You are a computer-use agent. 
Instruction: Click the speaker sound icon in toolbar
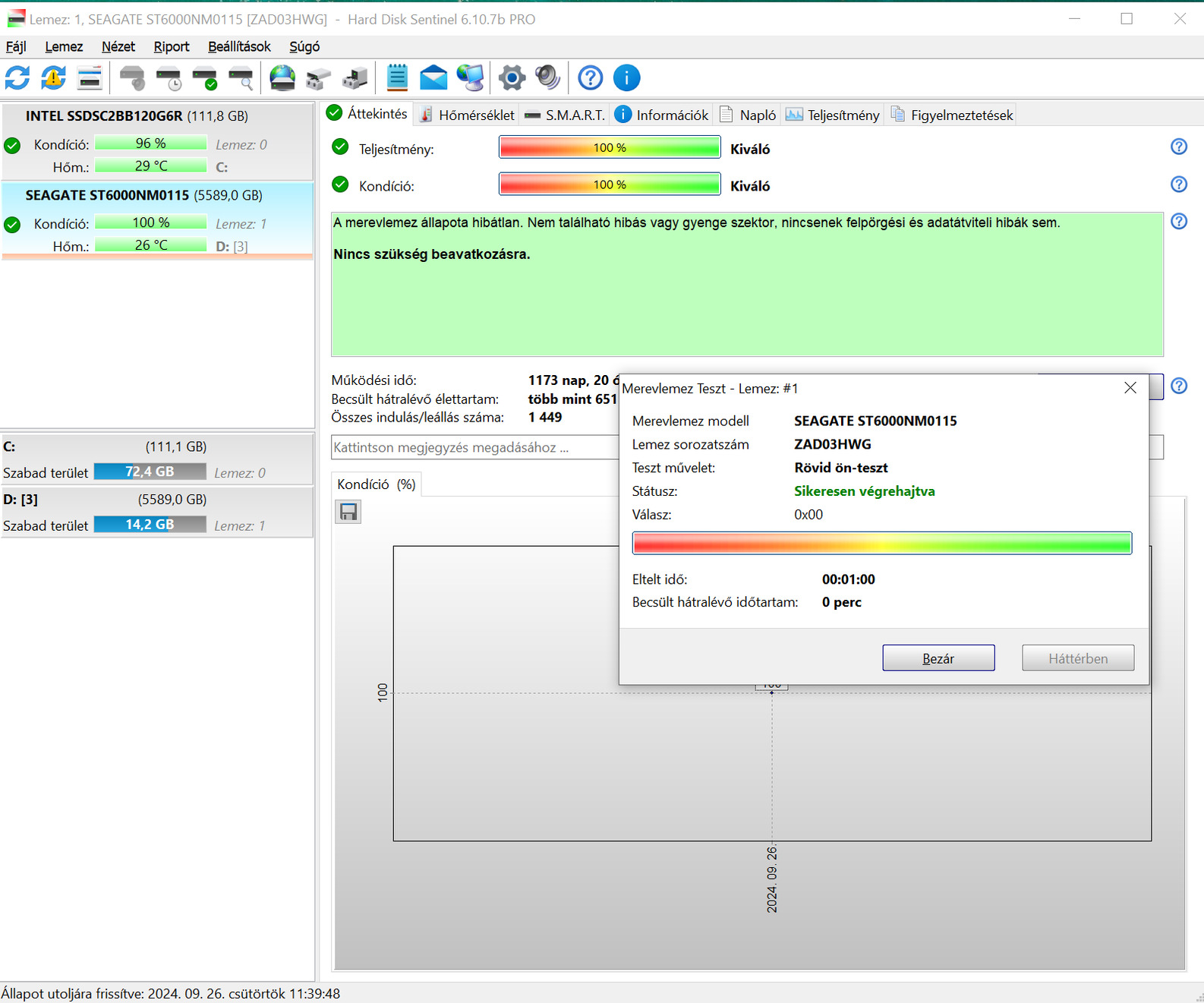click(547, 77)
